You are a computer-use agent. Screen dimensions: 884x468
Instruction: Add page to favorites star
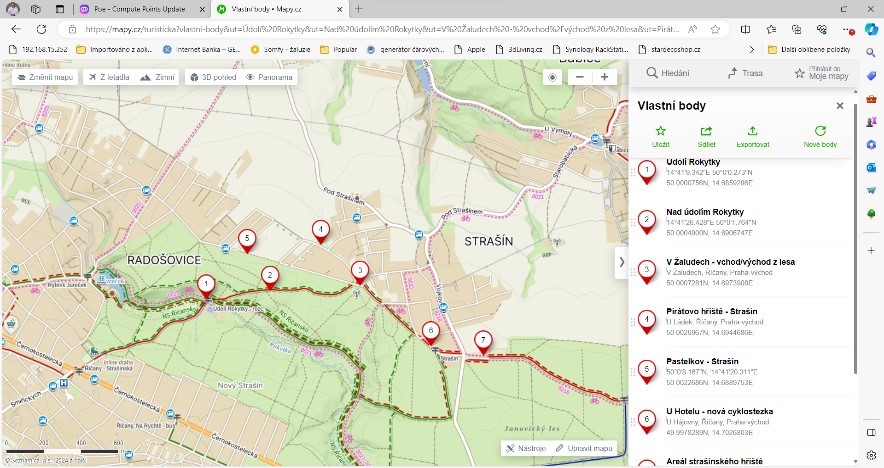(x=715, y=29)
